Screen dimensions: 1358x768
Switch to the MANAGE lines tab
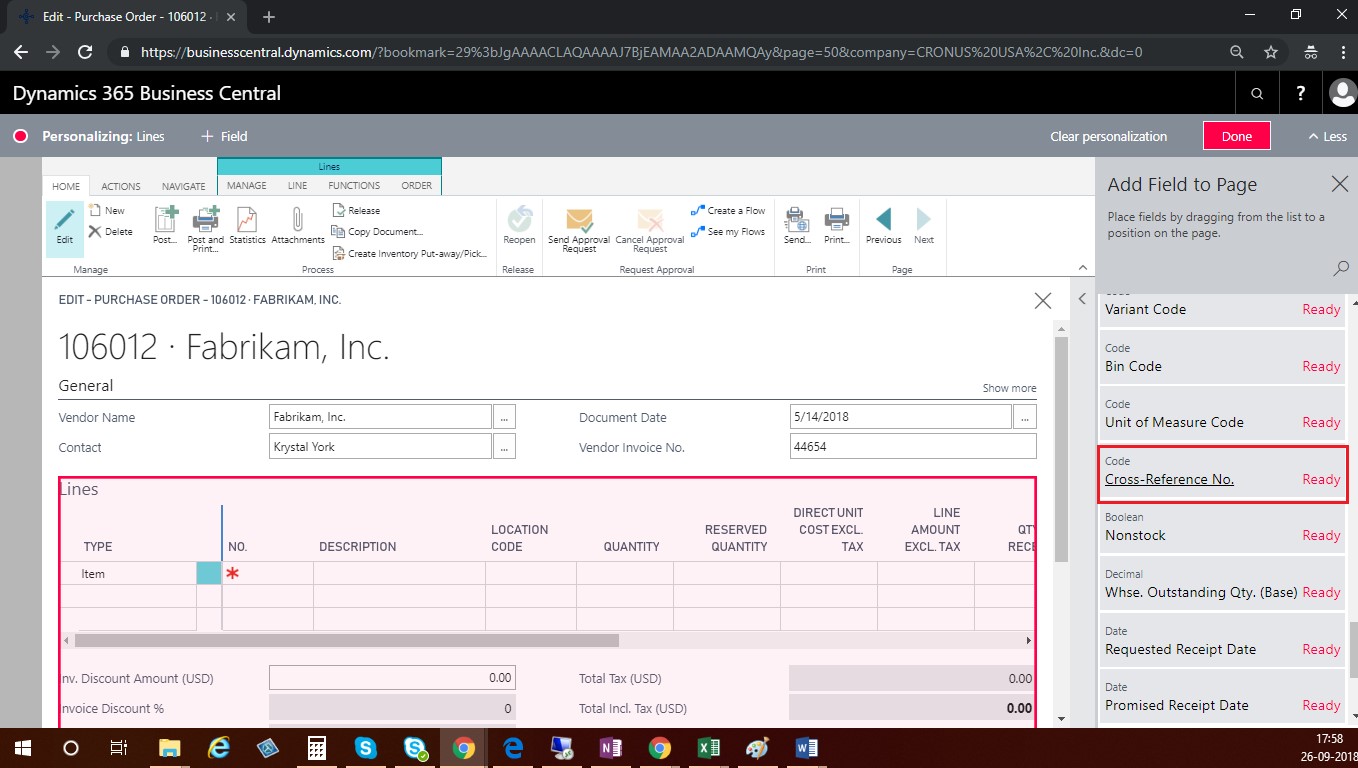[246, 185]
